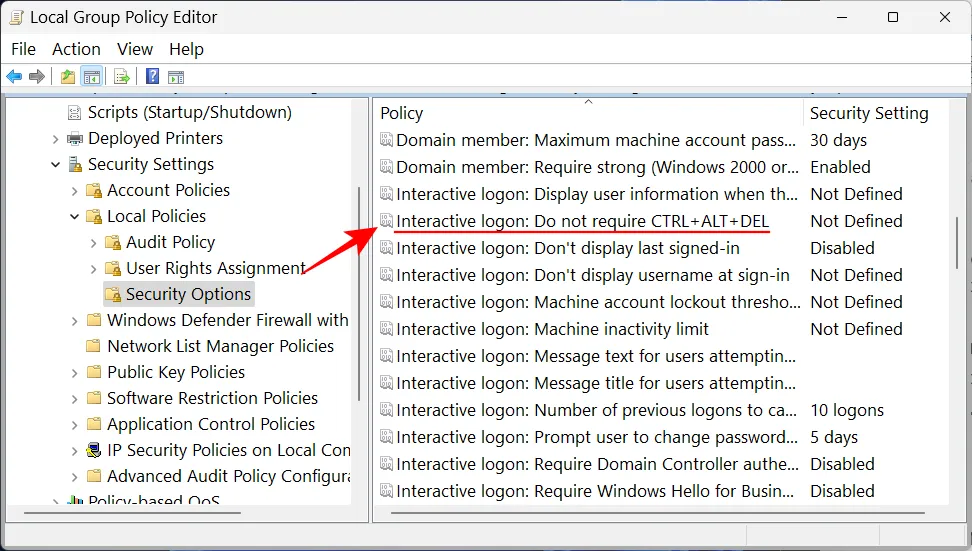Select Interactive logon: Don't display last signed-in

pos(568,249)
